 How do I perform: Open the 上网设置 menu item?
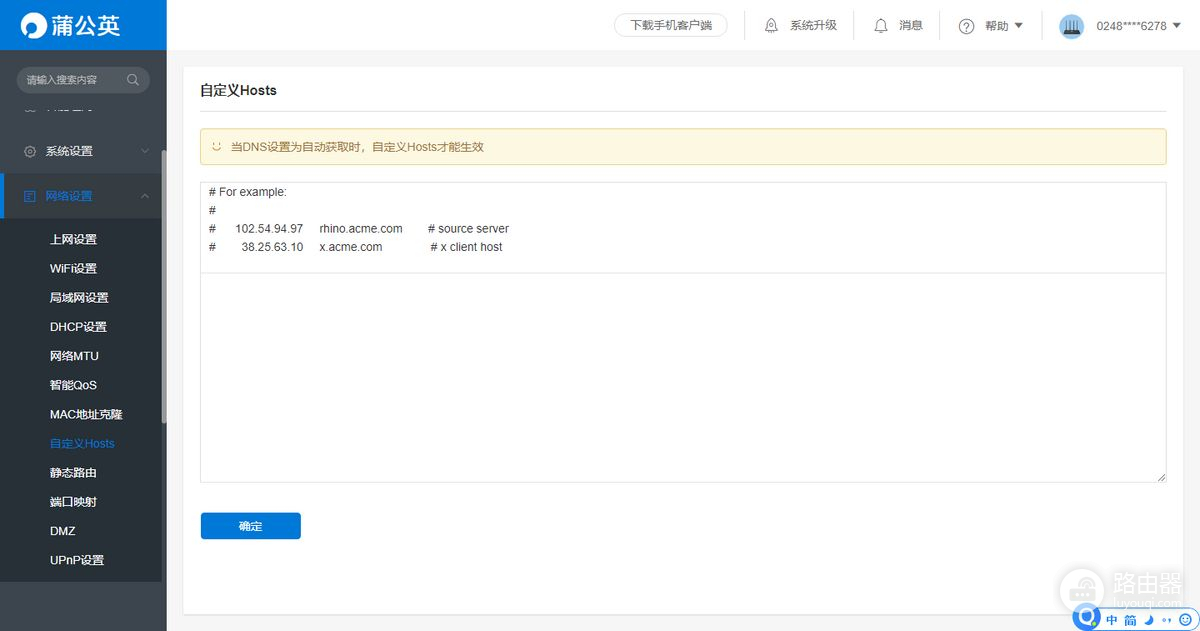[73, 239]
